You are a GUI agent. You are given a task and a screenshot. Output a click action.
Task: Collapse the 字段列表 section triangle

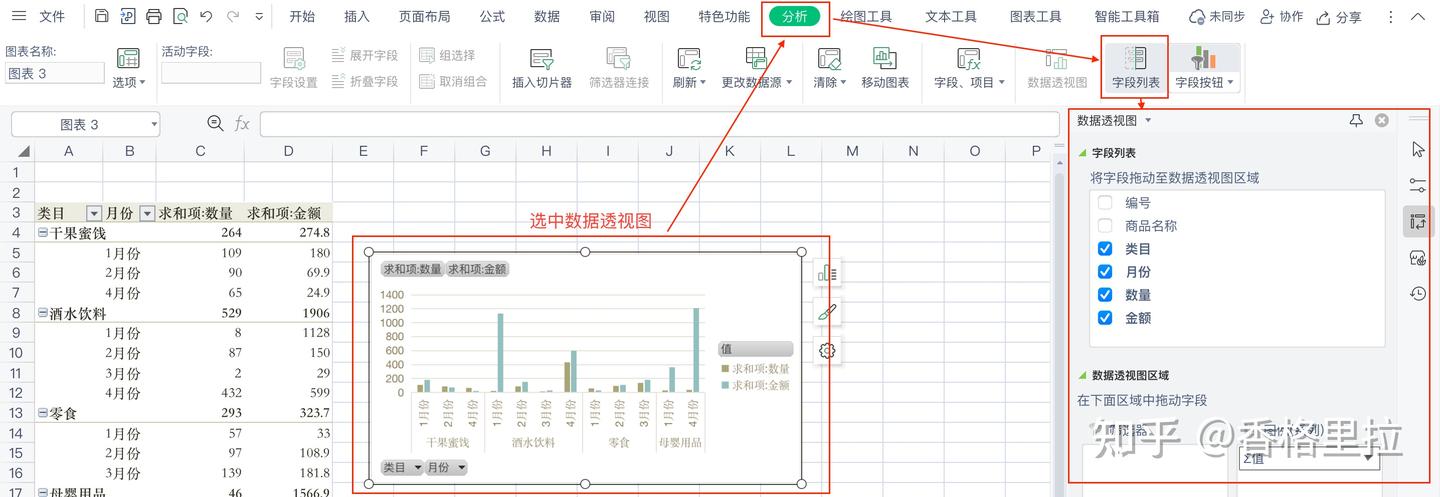tap(1081, 153)
